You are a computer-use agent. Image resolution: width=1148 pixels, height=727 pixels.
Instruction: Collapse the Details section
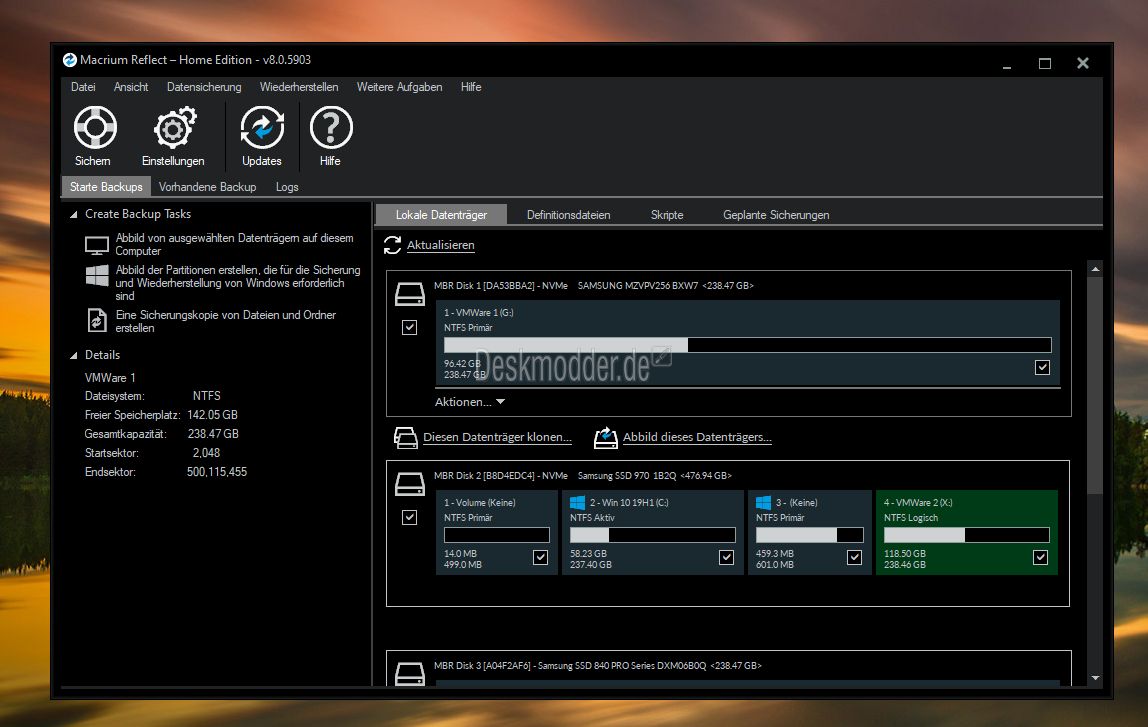[73, 355]
